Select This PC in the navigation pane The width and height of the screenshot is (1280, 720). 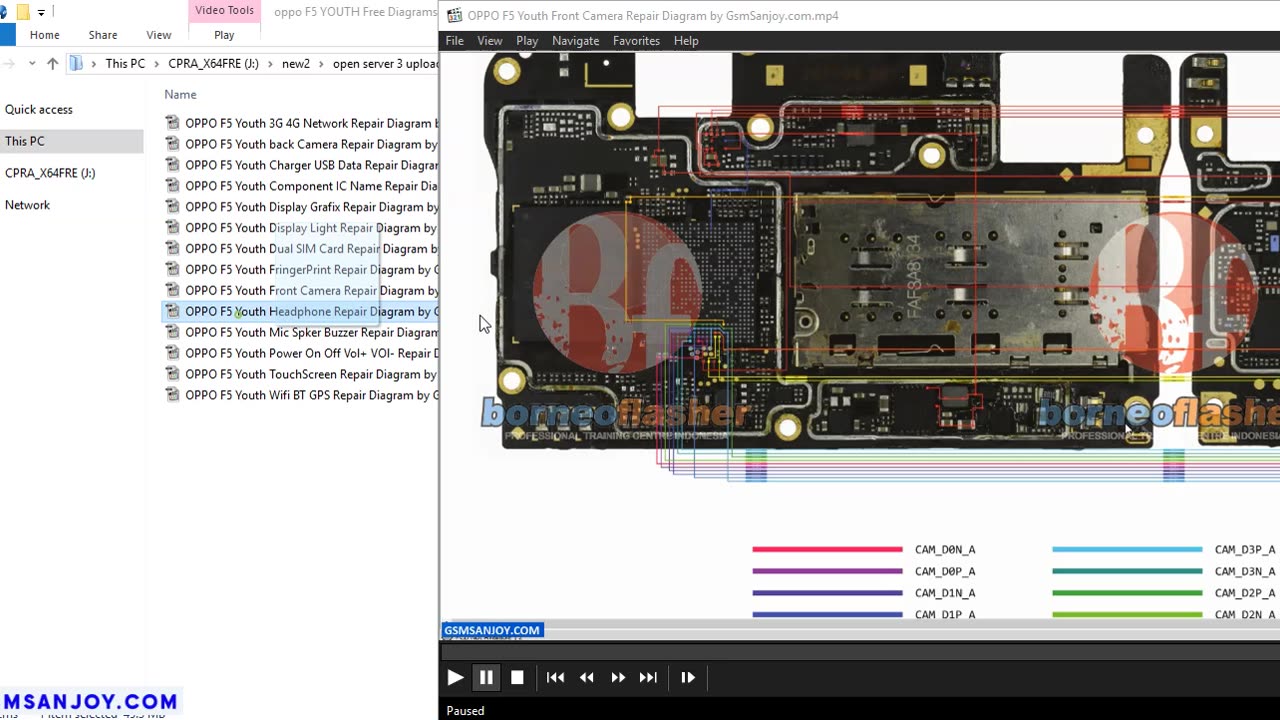click(x=25, y=142)
